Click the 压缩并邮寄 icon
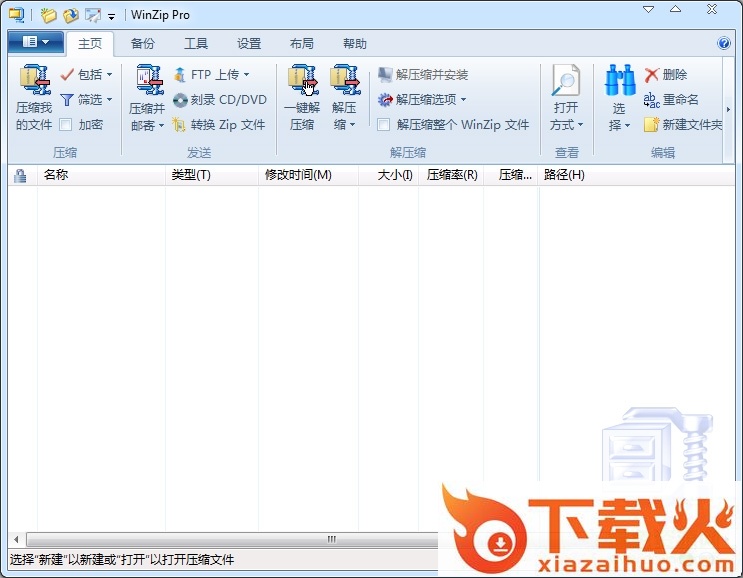 [x=149, y=81]
